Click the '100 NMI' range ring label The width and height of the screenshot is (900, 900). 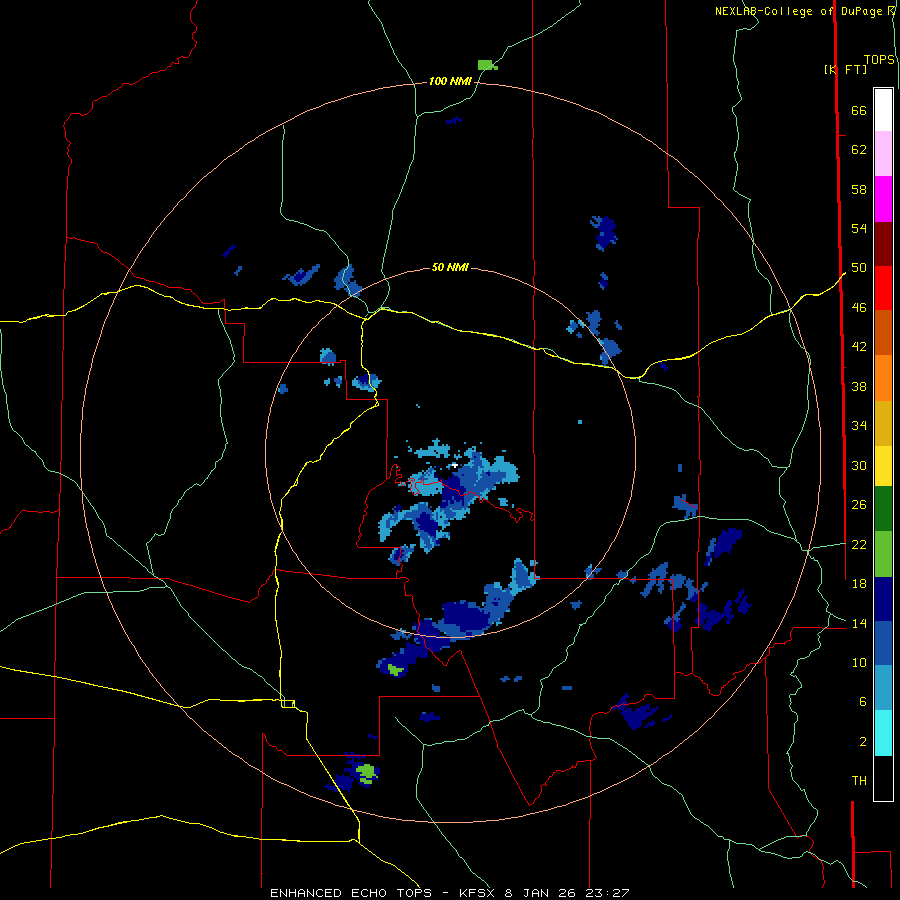[x=450, y=81]
